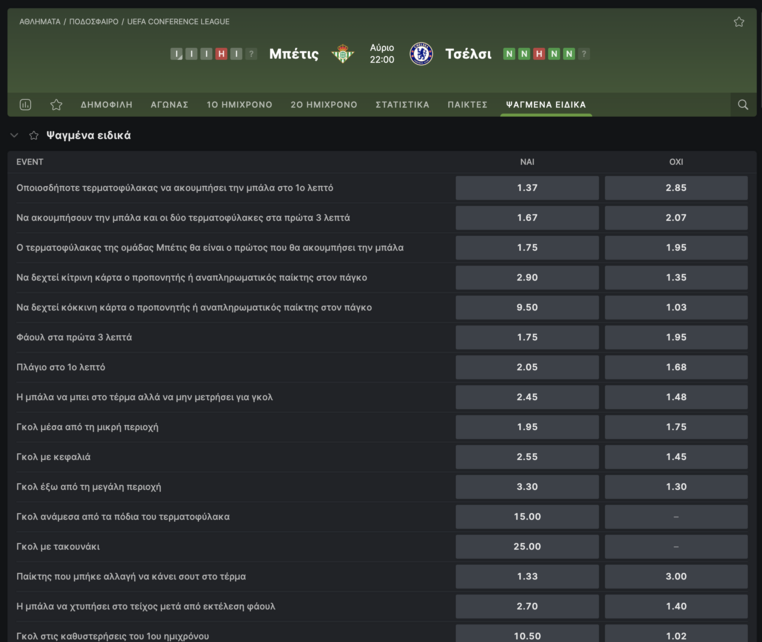Select 3.00 substitute shot on target
This screenshot has width=762, height=642.
pyautogui.click(x=676, y=576)
